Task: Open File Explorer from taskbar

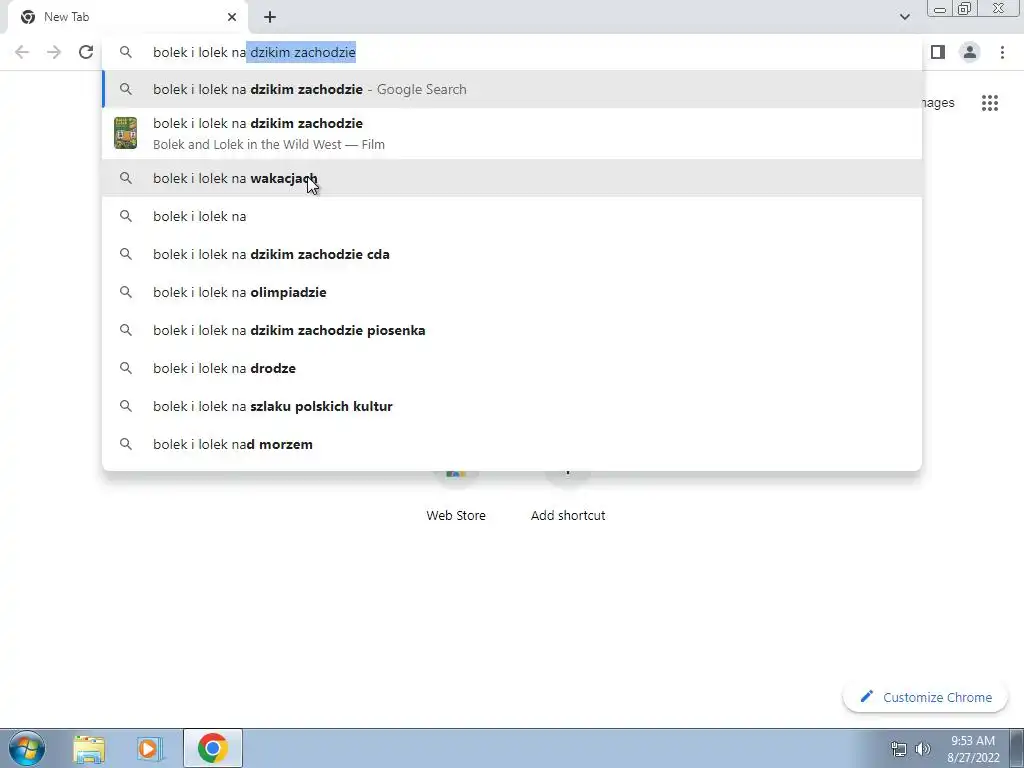Action: [x=89, y=749]
